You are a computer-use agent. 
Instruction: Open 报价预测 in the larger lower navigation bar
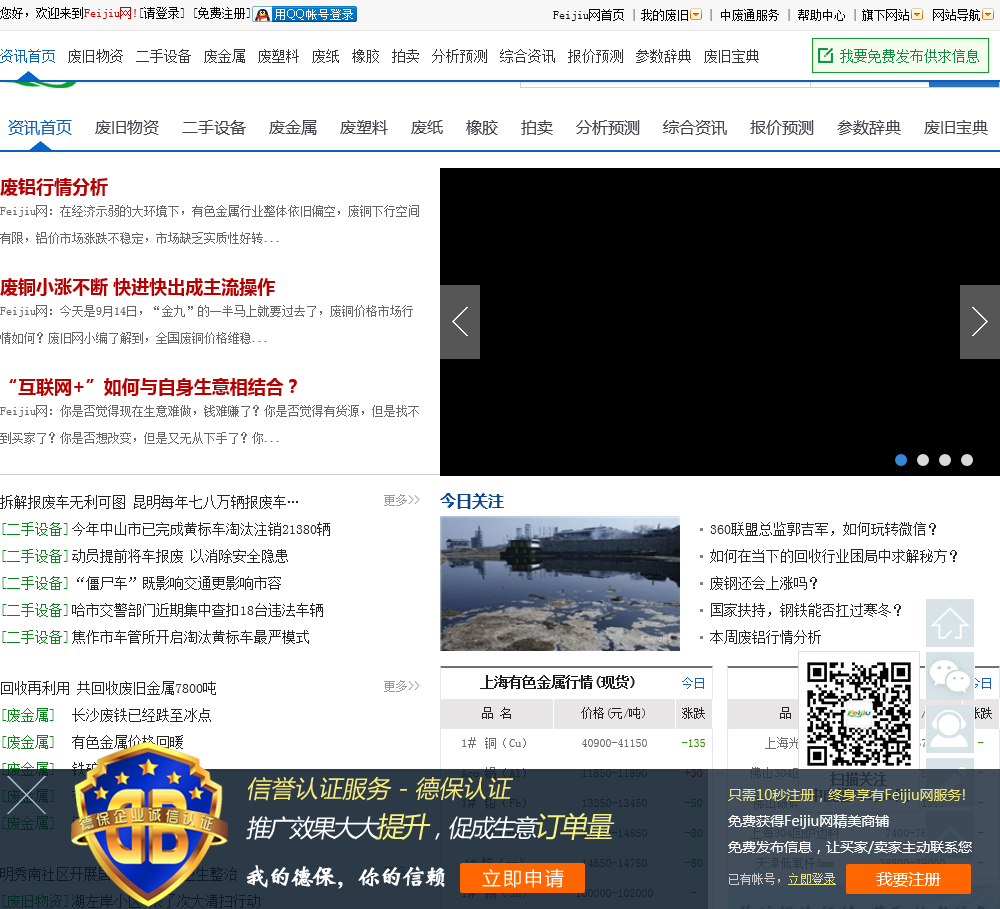pyautogui.click(x=782, y=128)
